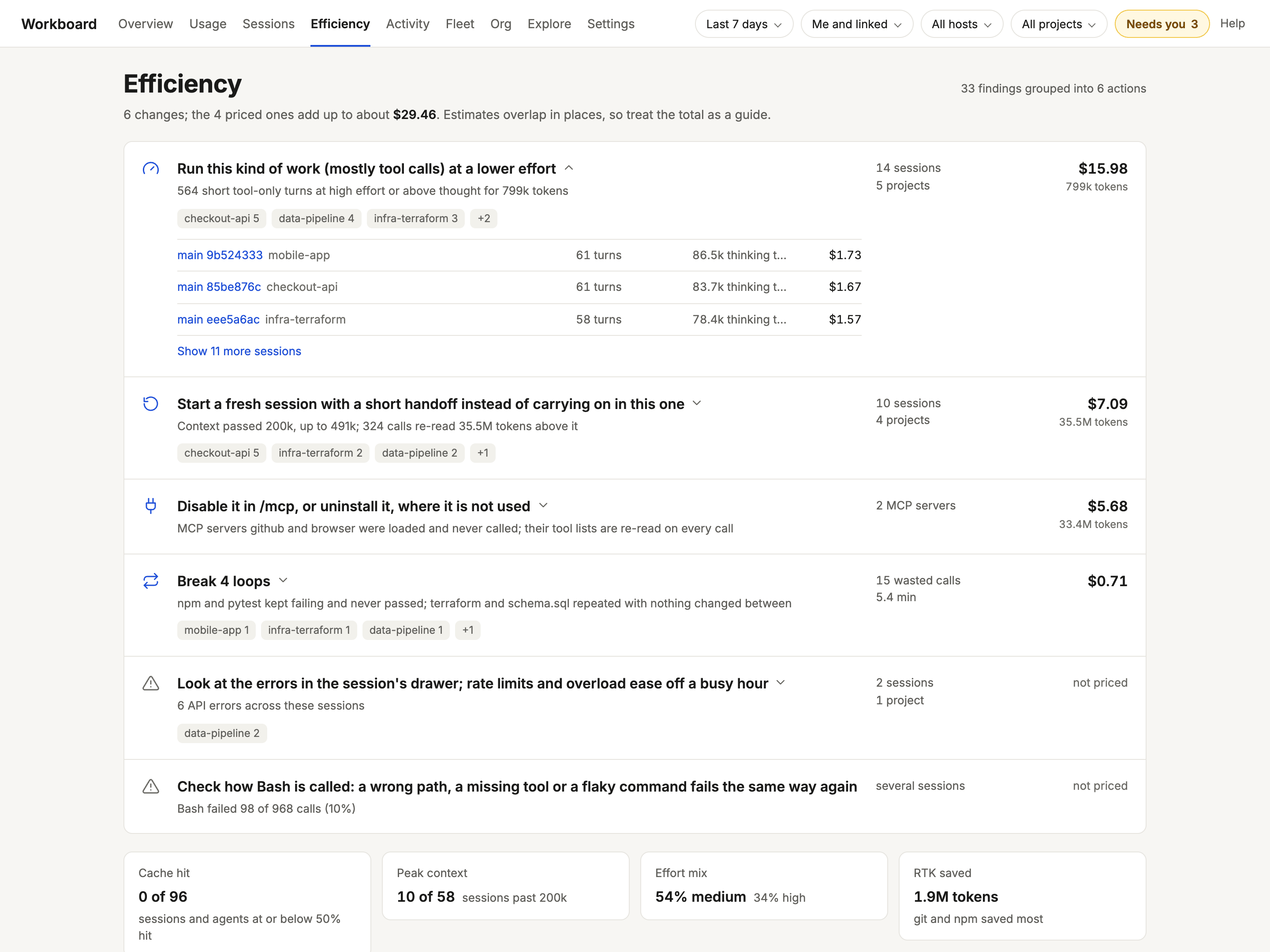1270x952 pixels.
Task: Switch to the Usage tab
Action: 208,24
